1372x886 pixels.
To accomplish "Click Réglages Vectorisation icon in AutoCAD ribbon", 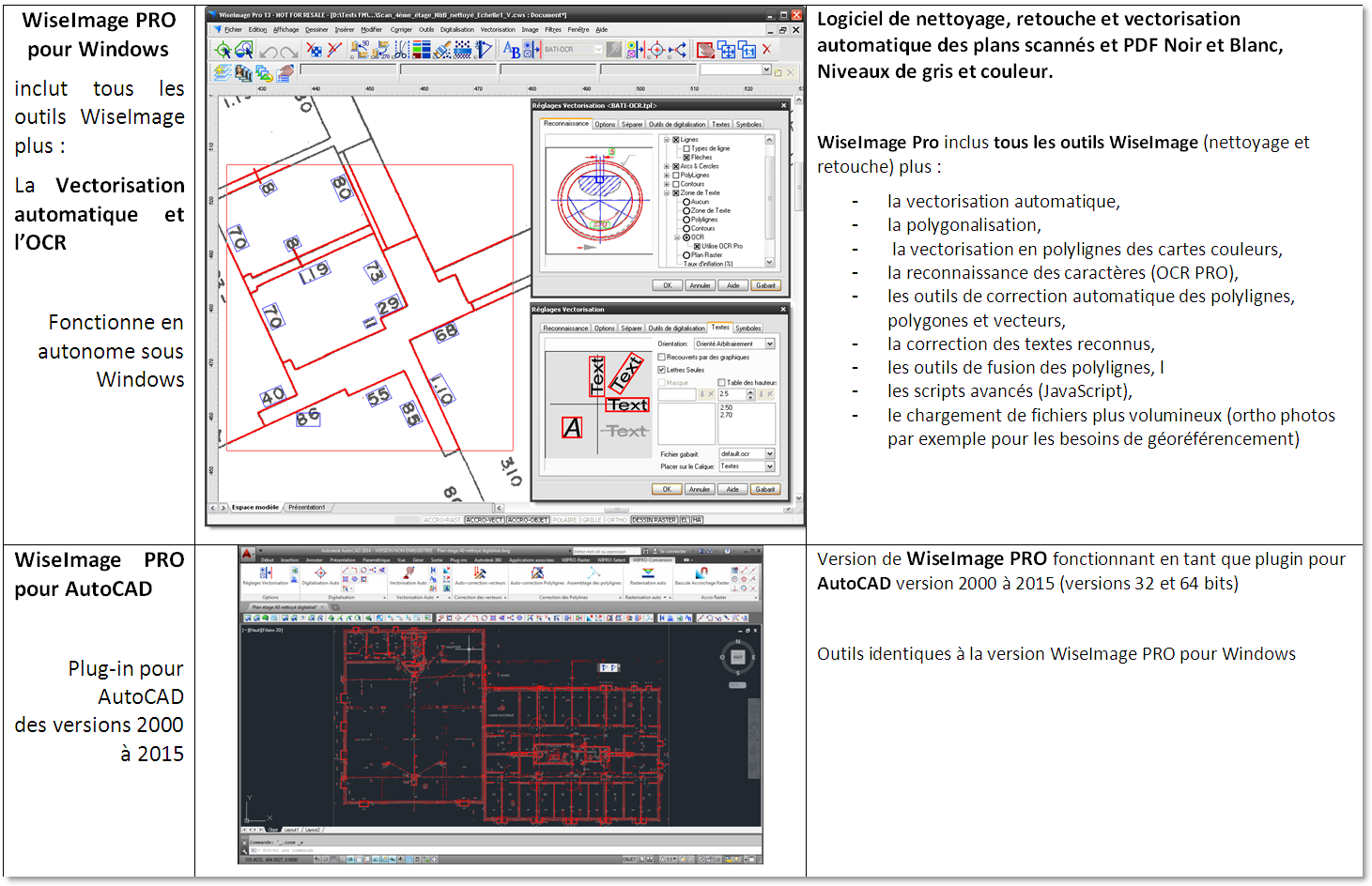I will click(x=266, y=573).
